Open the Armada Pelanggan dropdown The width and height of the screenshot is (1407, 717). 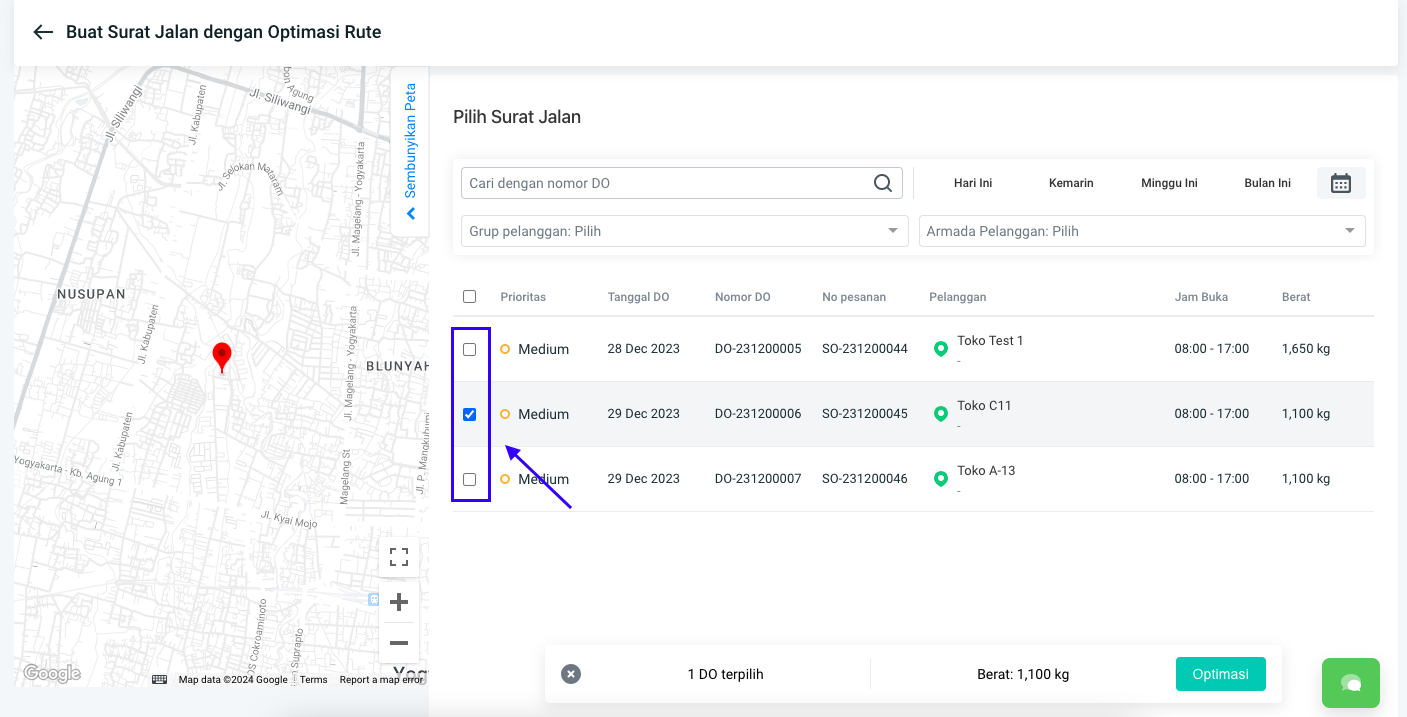[1141, 231]
